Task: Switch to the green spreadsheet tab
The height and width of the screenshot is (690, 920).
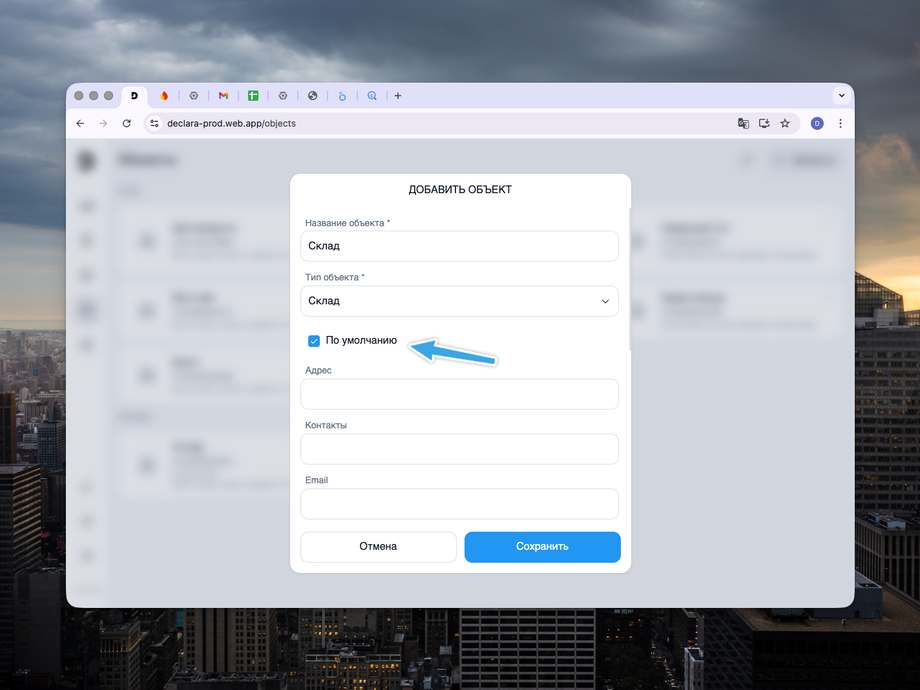Action: coord(253,96)
